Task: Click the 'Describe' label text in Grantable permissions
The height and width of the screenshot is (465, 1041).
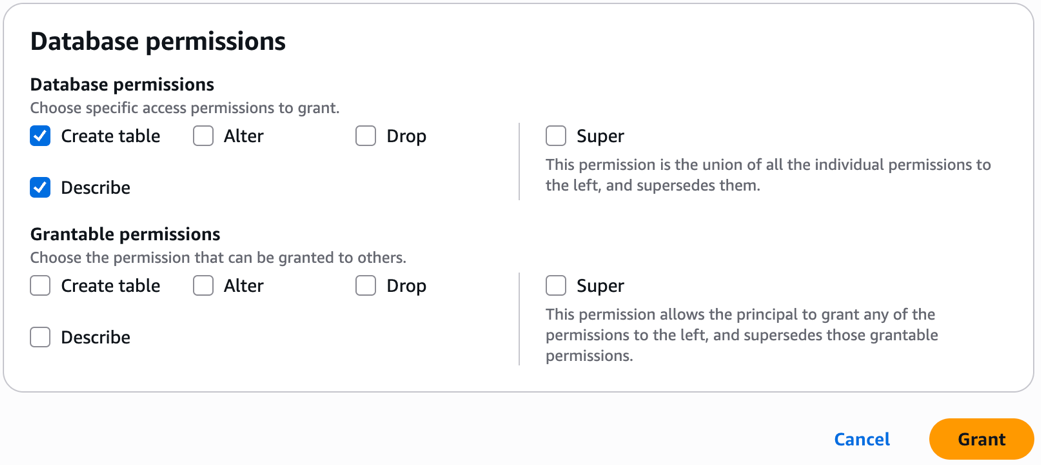Action: point(95,337)
